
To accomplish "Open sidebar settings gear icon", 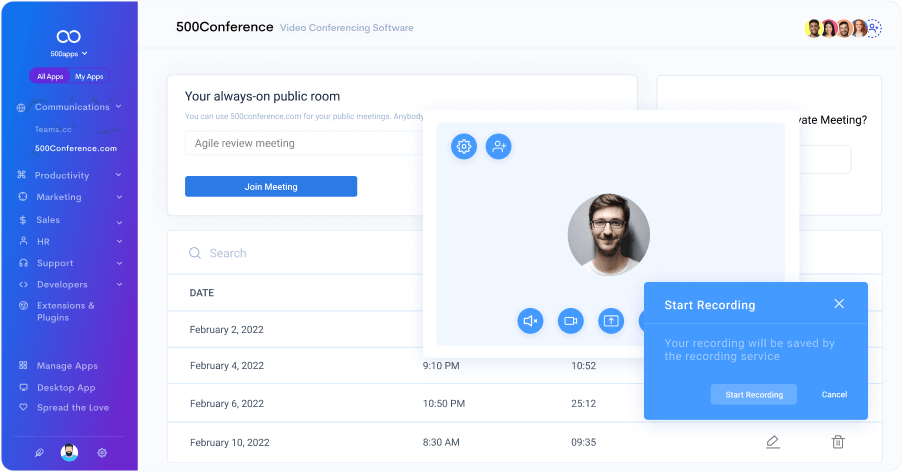I will click(x=102, y=453).
